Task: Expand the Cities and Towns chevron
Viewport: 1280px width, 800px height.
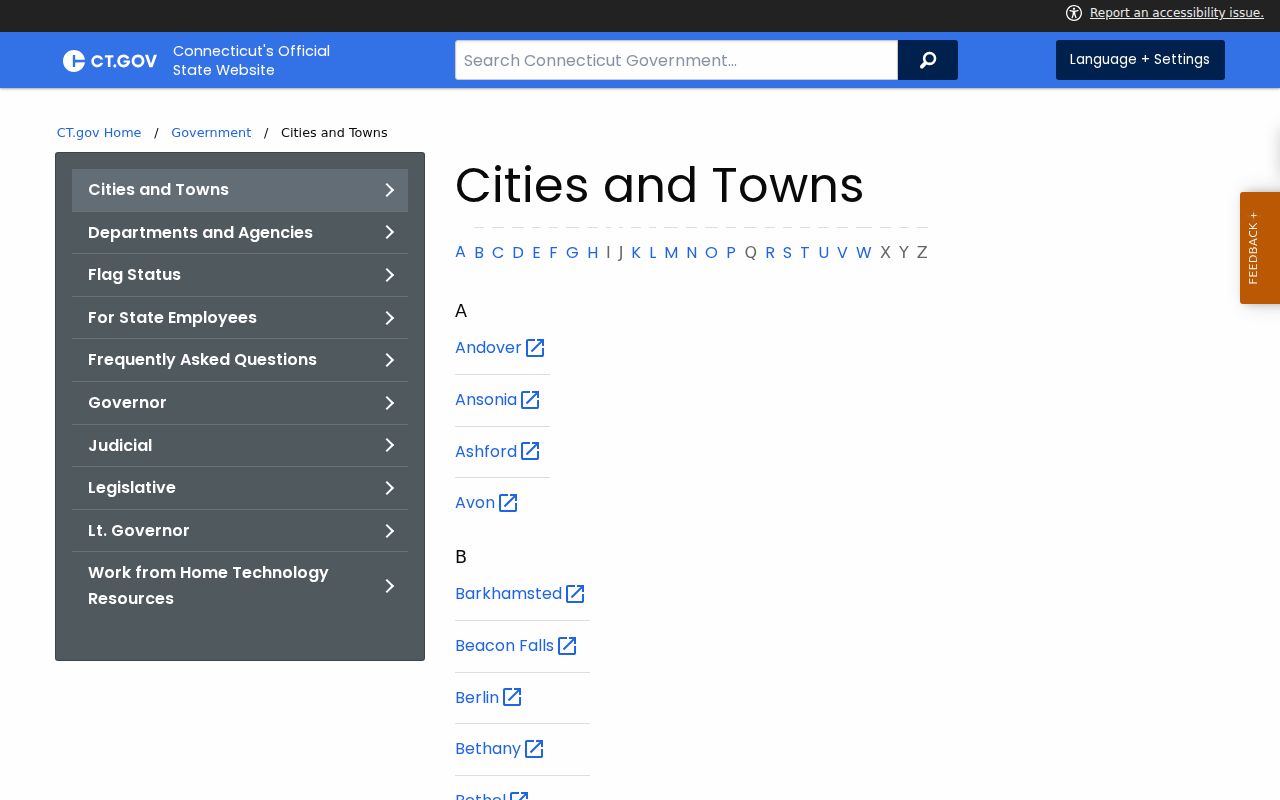Action: pyautogui.click(x=390, y=190)
